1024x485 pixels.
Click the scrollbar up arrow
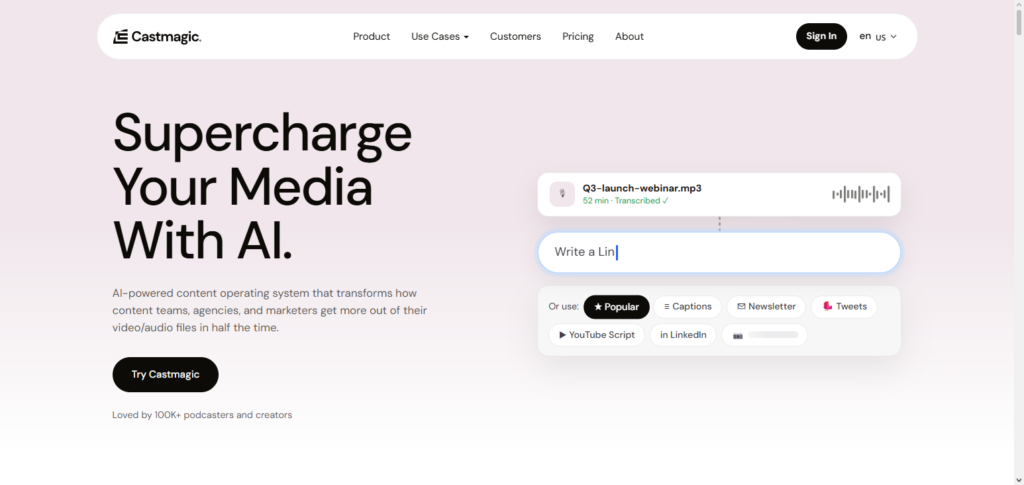coord(1018,5)
